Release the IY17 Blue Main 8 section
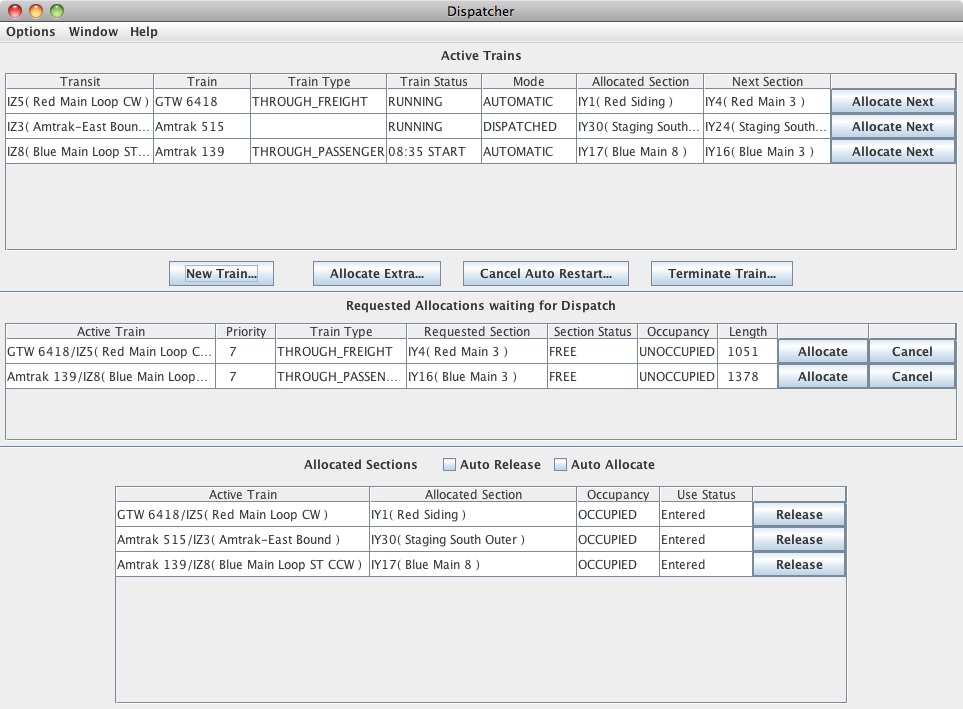963x709 pixels. (798, 565)
